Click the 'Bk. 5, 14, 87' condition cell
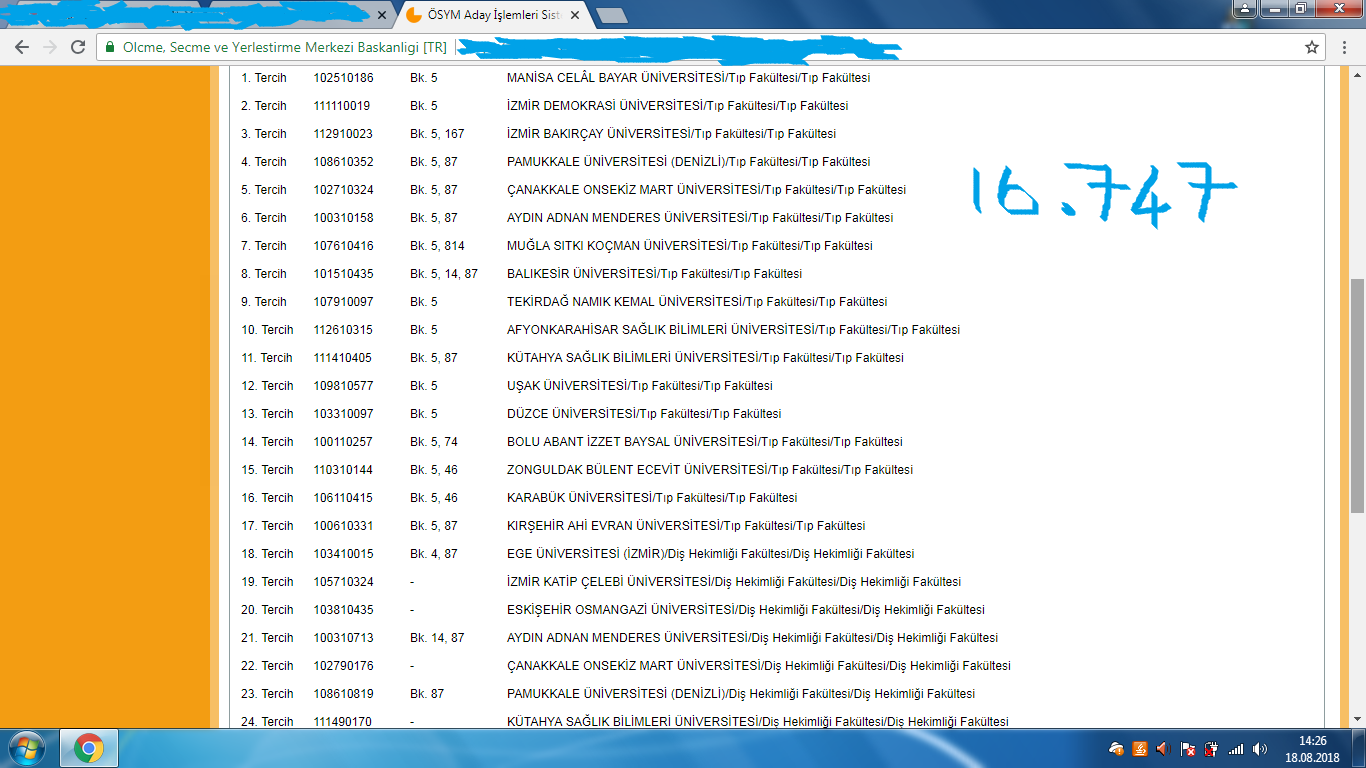 click(x=444, y=274)
